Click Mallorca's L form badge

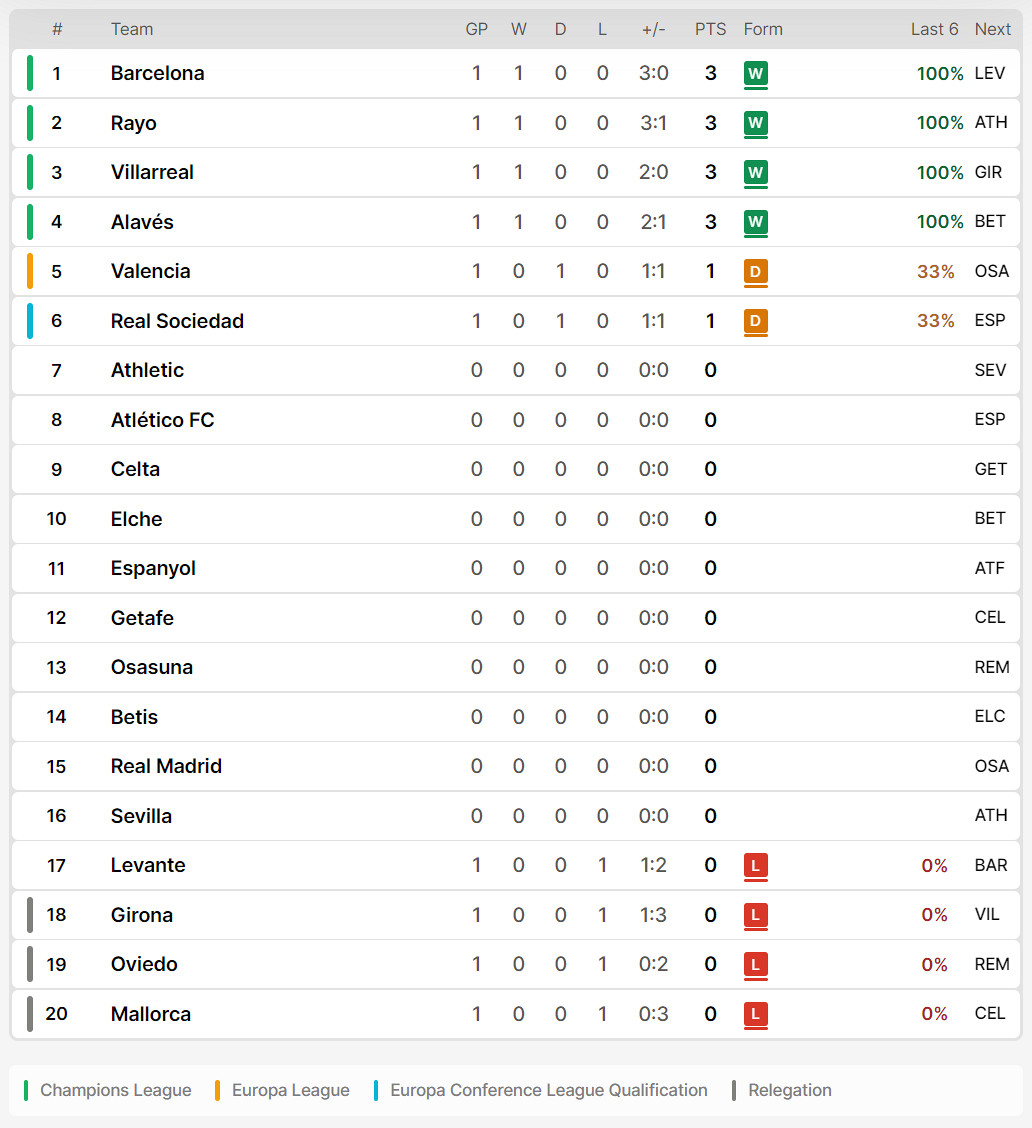[755, 1014]
